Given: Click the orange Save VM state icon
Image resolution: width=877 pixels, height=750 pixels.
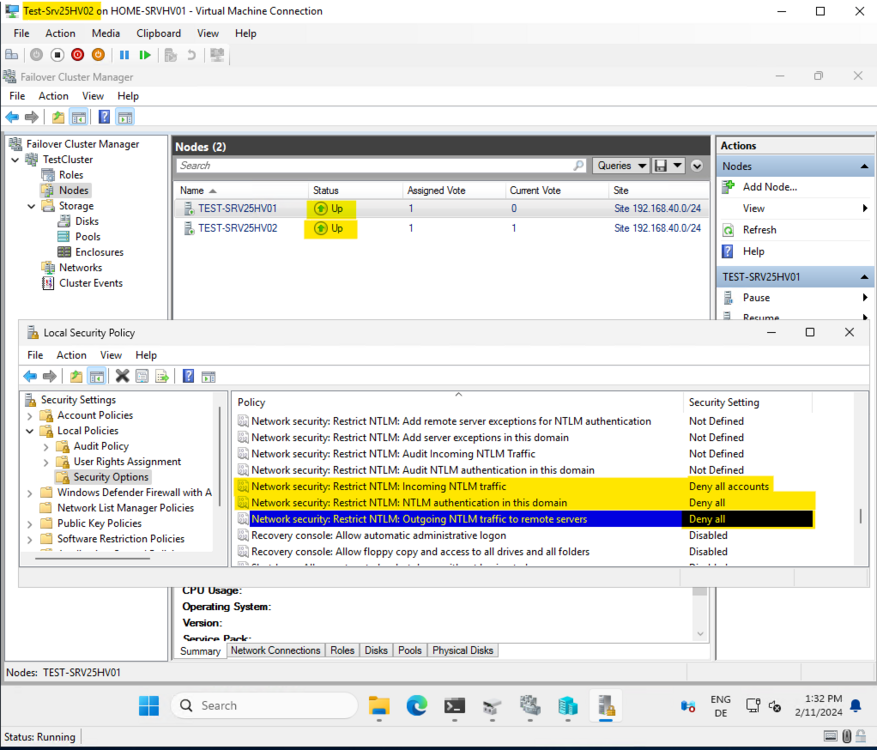Looking at the screenshot, I should click(x=99, y=55).
